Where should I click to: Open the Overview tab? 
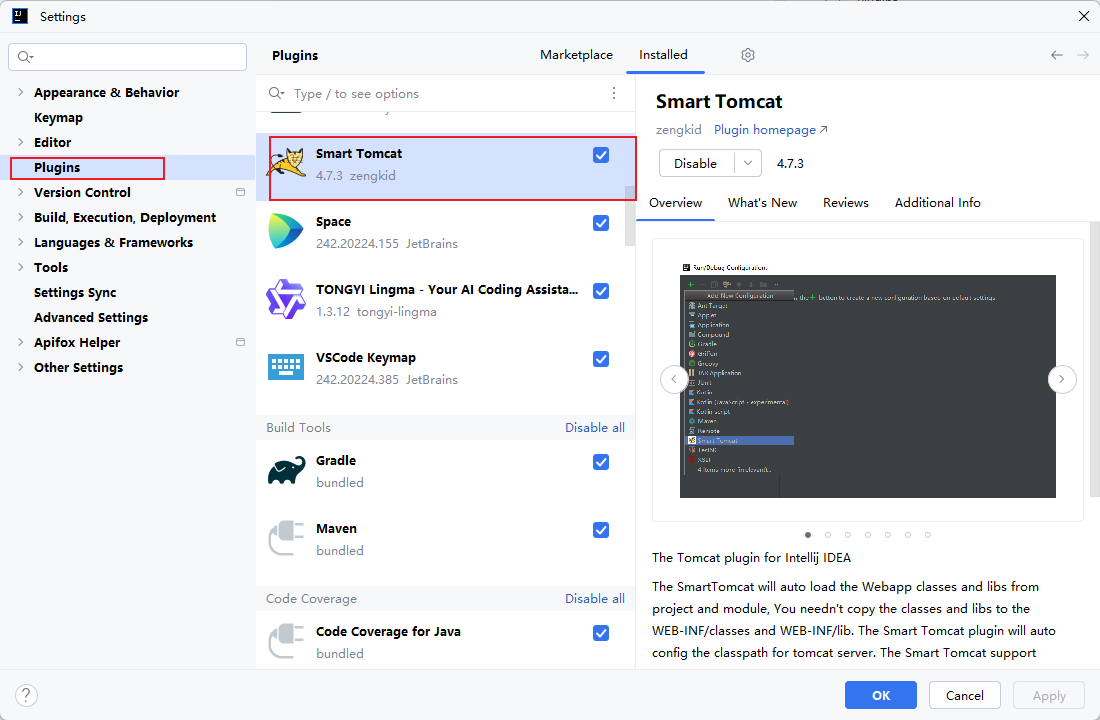click(675, 203)
